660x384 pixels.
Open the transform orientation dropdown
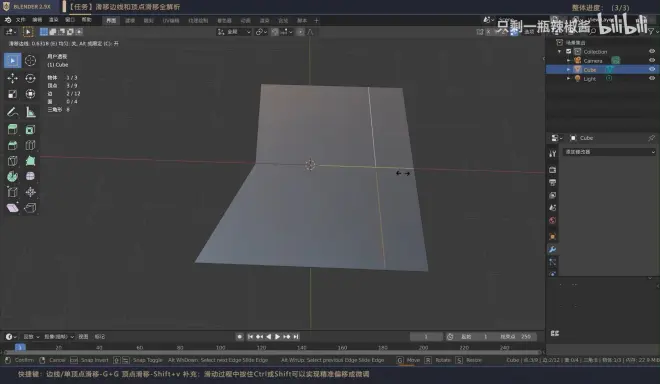click(x=234, y=32)
